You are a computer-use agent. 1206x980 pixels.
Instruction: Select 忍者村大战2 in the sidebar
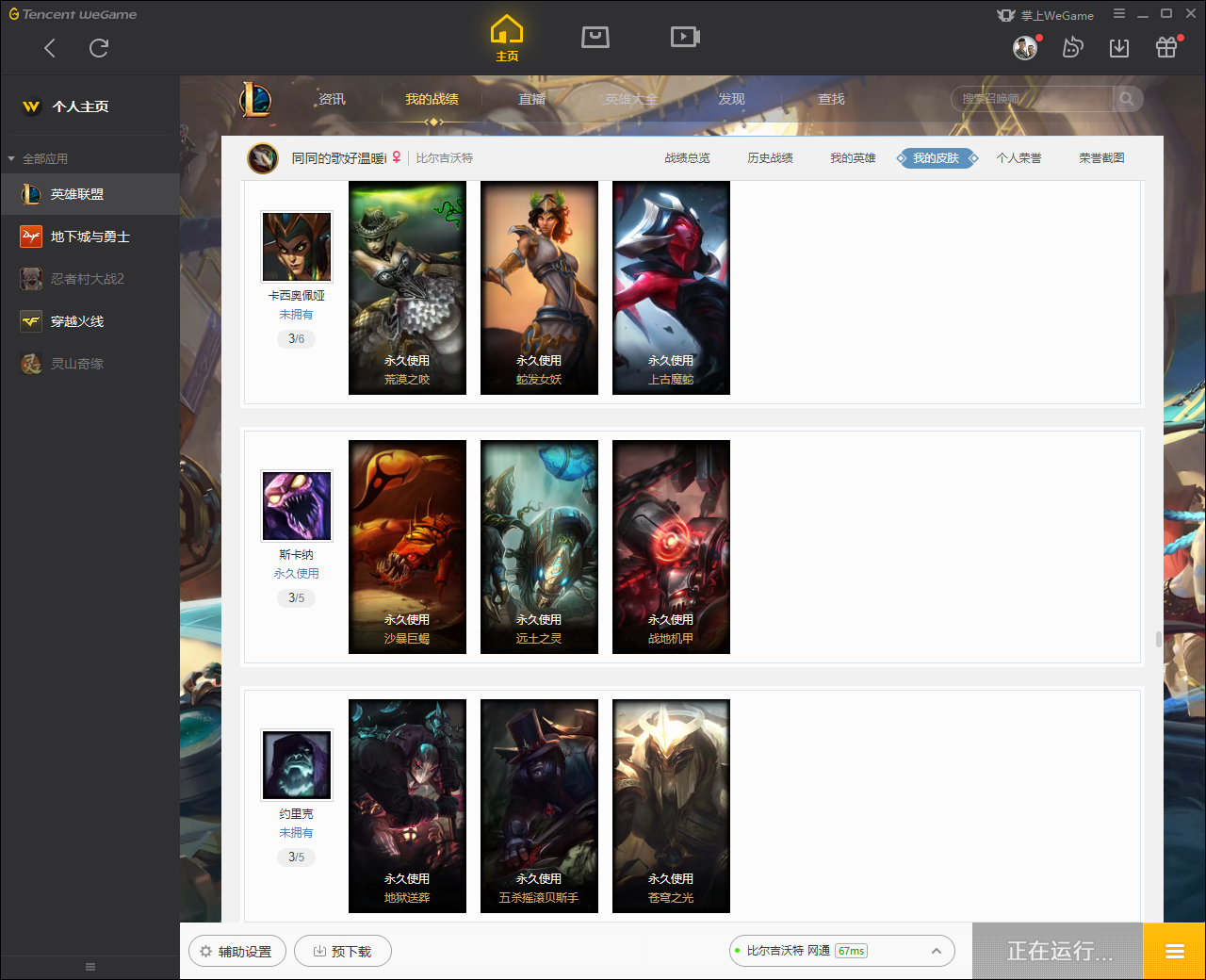coord(90,279)
